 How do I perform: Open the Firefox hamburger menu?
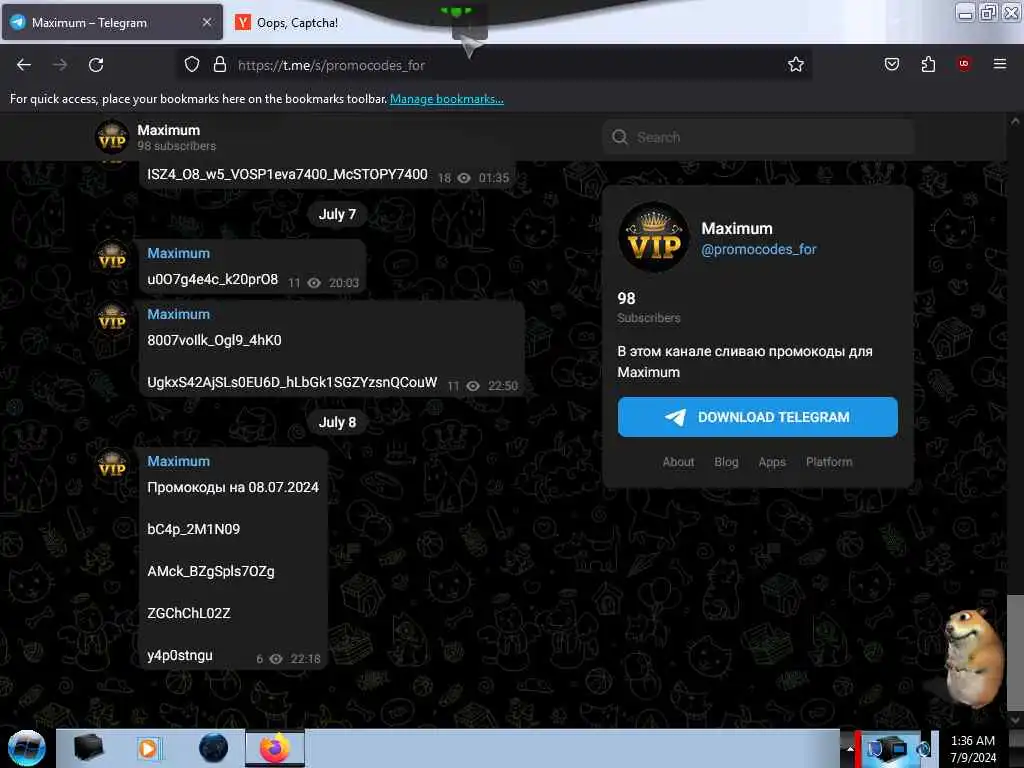pos(999,64)
